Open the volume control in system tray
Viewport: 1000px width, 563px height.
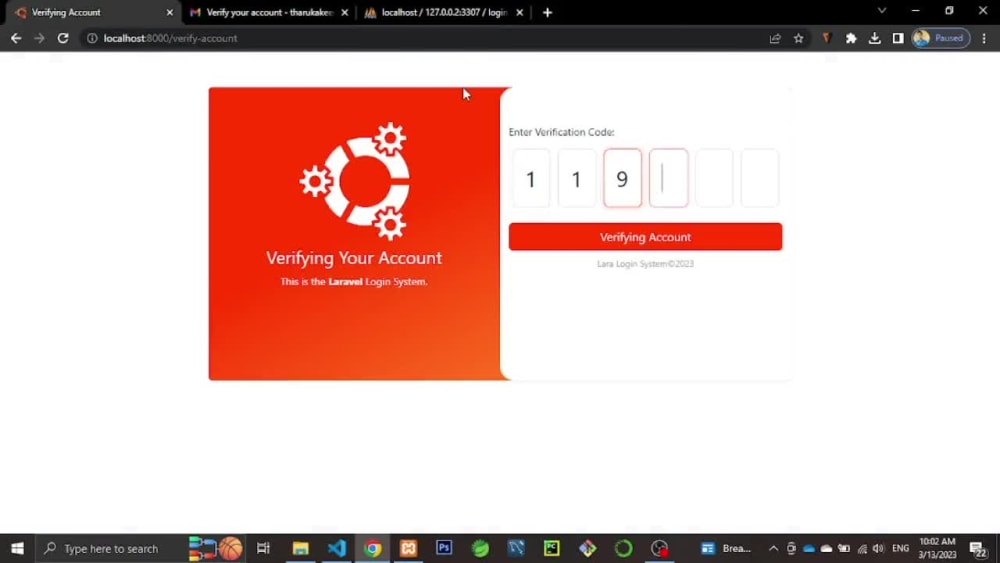[879, 548]
